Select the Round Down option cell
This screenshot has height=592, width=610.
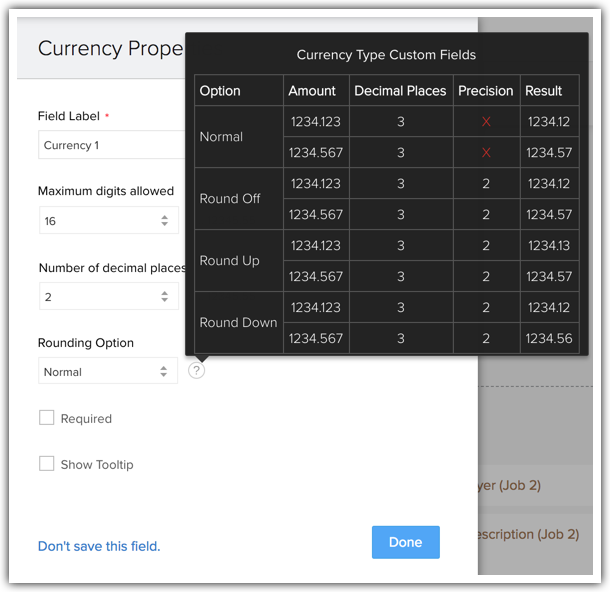pos(238,322)
